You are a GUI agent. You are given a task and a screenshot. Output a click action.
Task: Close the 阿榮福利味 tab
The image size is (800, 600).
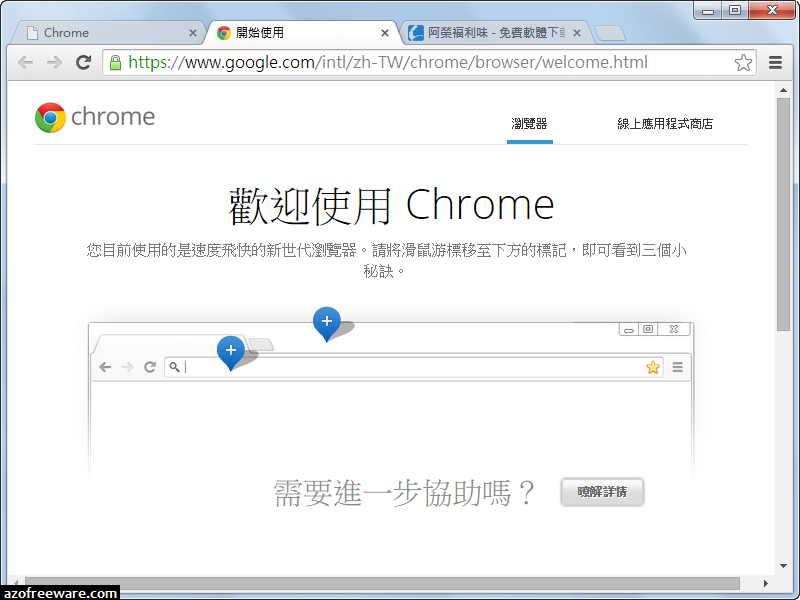click(x=577, y=33)
